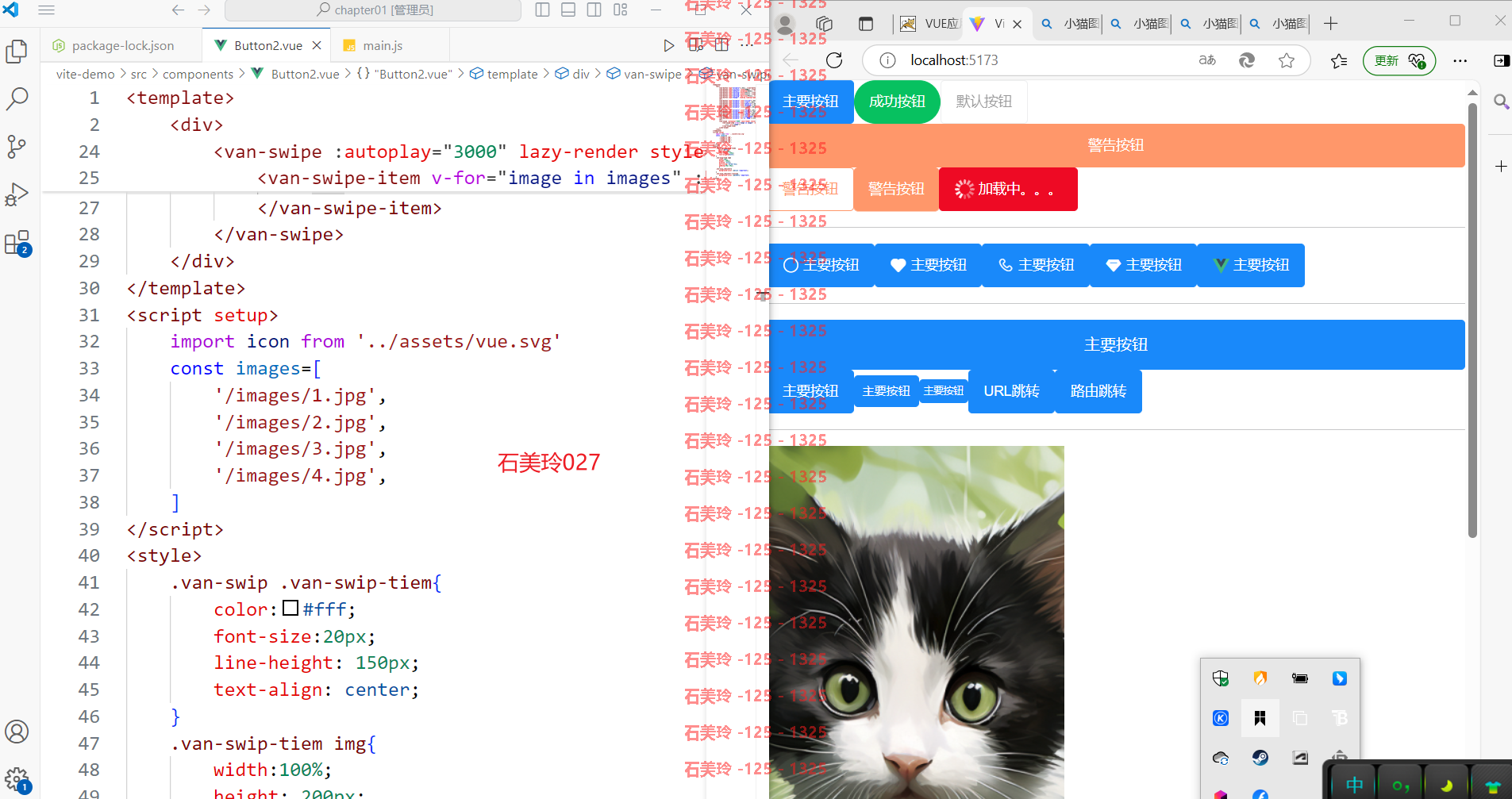The image size is (1512, 799).
Task: Open the Run and Debug view
Action: point(17,194)
